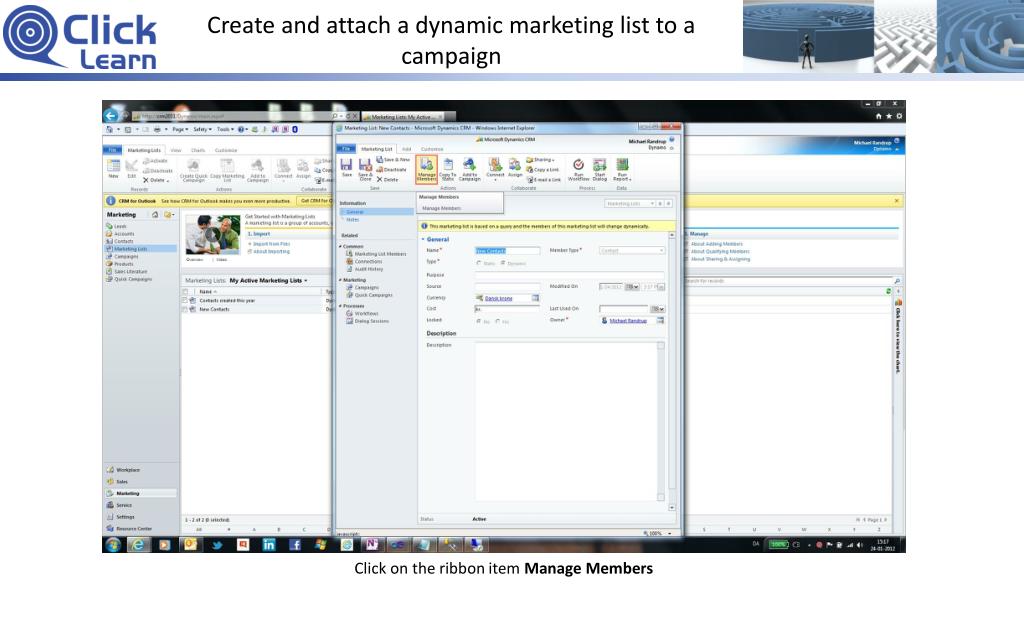The height and width of the screenshot is (621, 1024).
Task: Click Facebook icon in the taskbar
Action: pyautogui.click(x=295, y=544)
